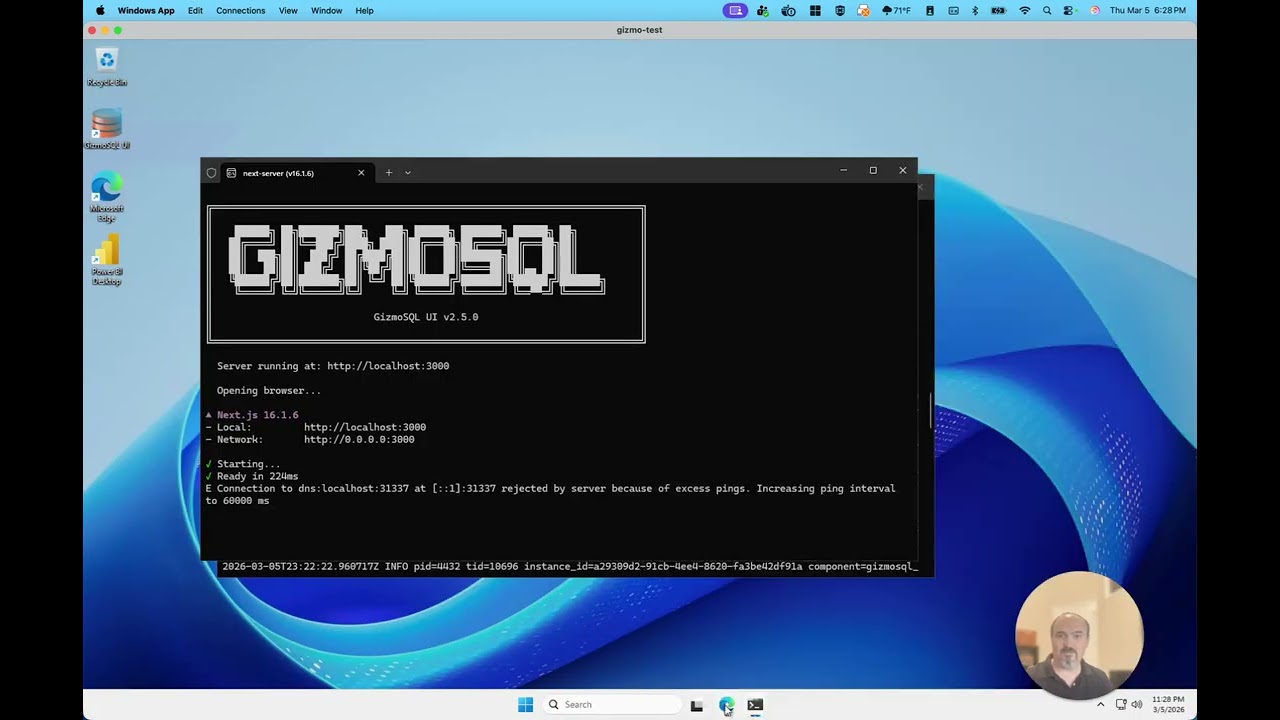Viewport: 1280px width, 720px height.
Task: Open Siri from the menu bar
Action: click(x=1095, y=11)
